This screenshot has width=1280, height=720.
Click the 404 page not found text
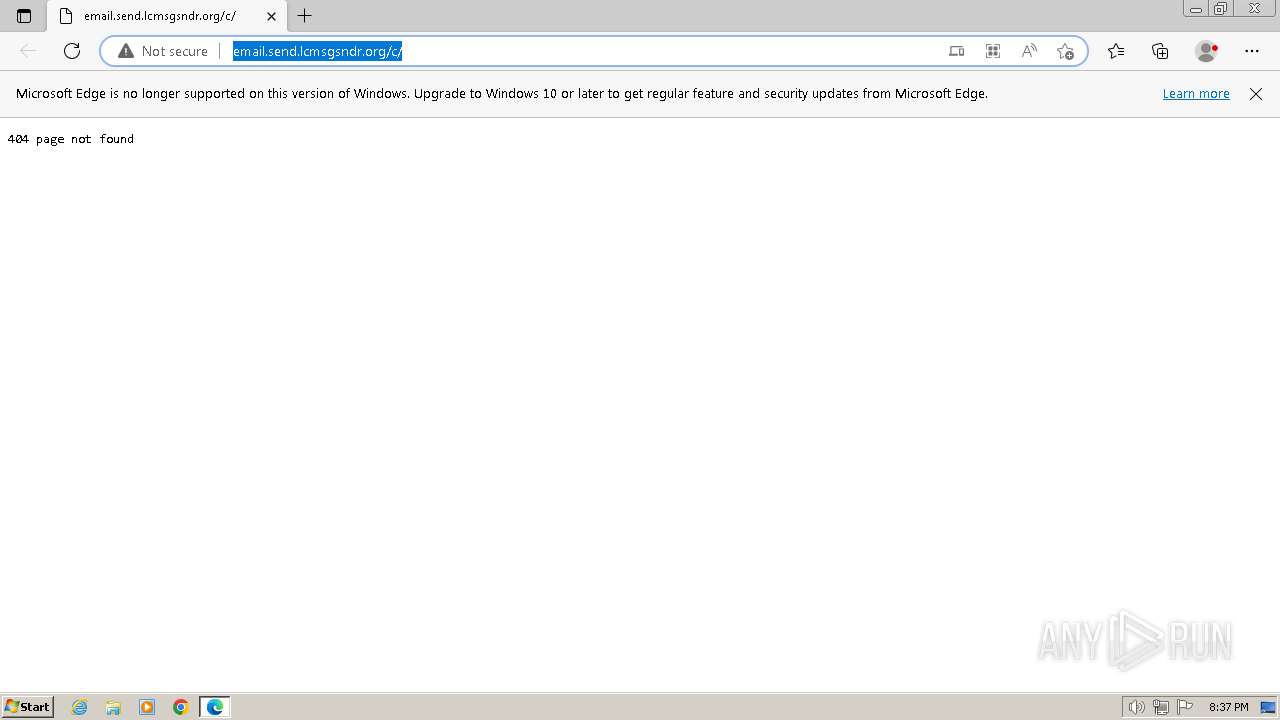pos(71,139)
